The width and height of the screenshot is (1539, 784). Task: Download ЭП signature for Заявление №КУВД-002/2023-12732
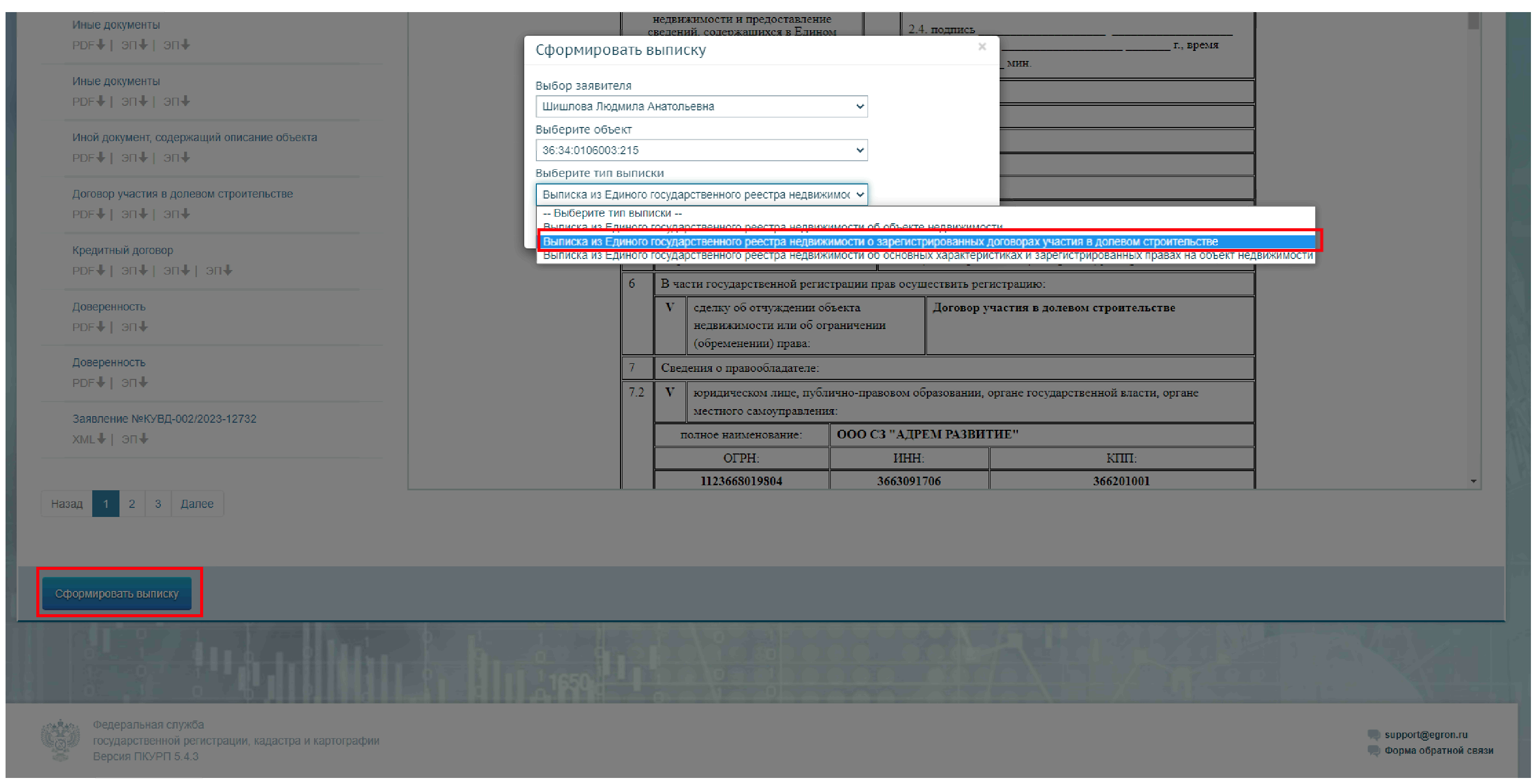point(135,439)
